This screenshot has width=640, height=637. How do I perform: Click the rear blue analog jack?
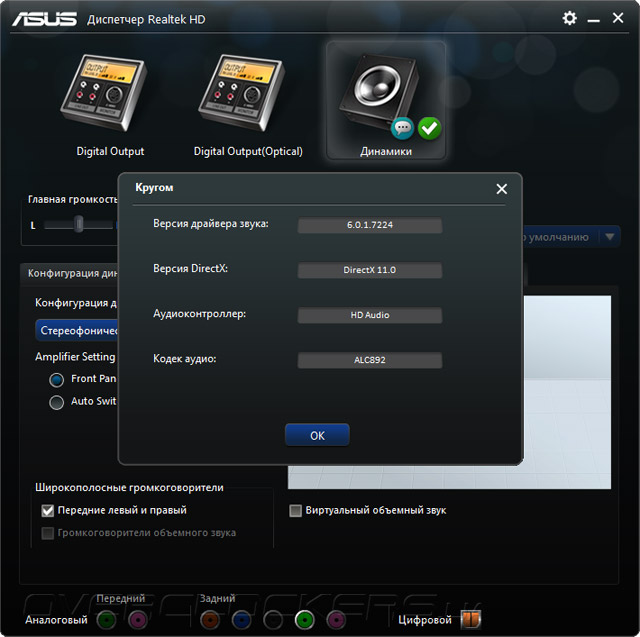242,620
